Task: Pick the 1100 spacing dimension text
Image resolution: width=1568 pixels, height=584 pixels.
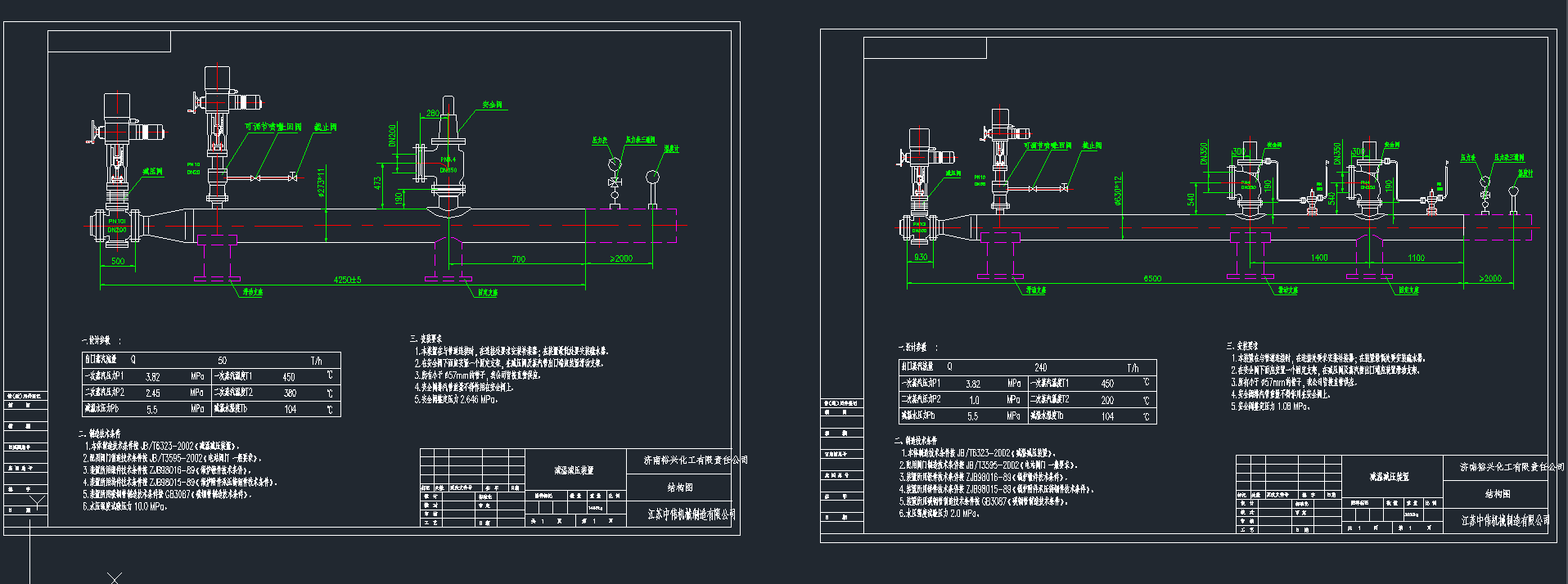Action: coord(1416,258)
